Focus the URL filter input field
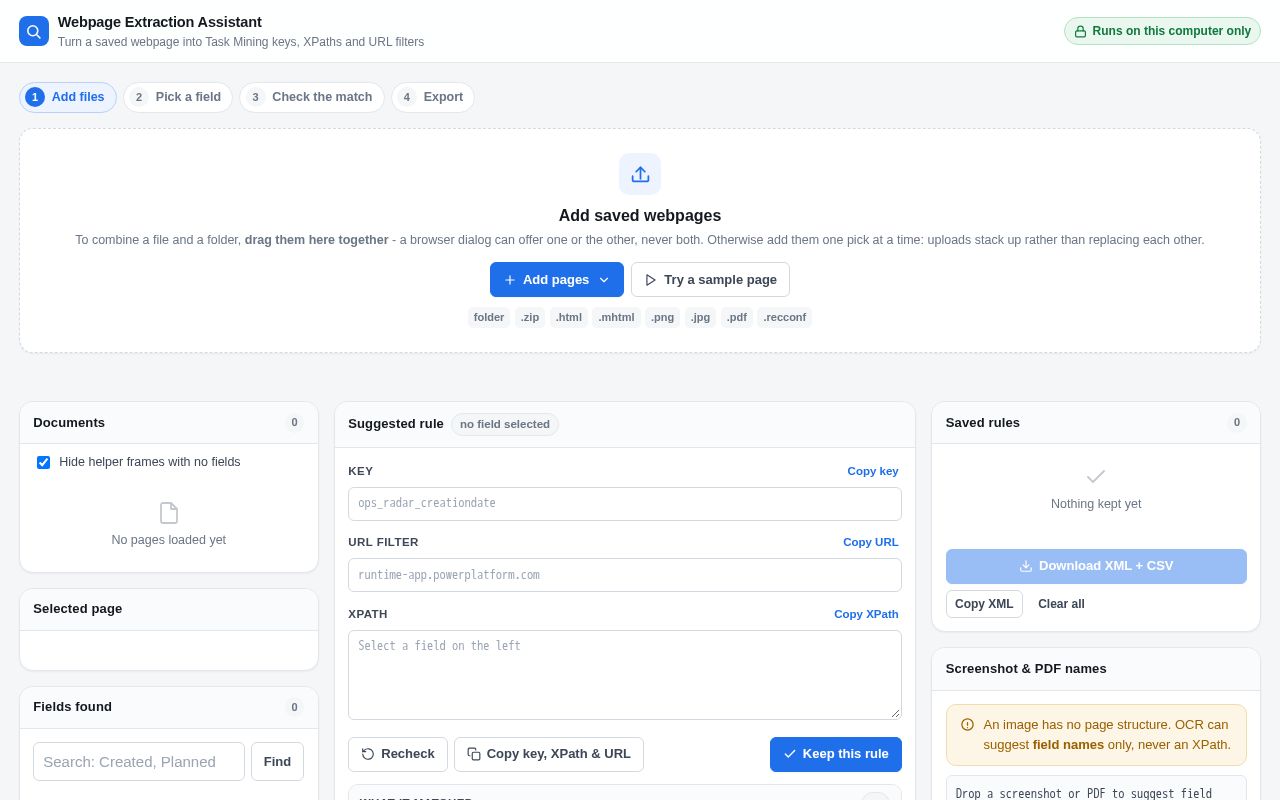Image resolution: width=1280 pixels, height=800 pixels. coord(625,575)
